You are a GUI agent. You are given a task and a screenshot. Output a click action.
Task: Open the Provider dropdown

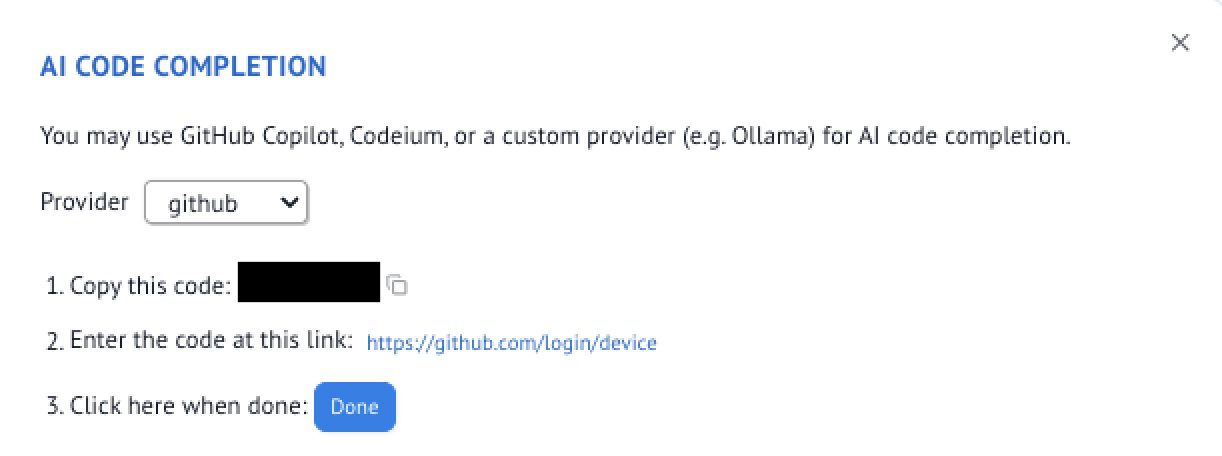(227, 203)
